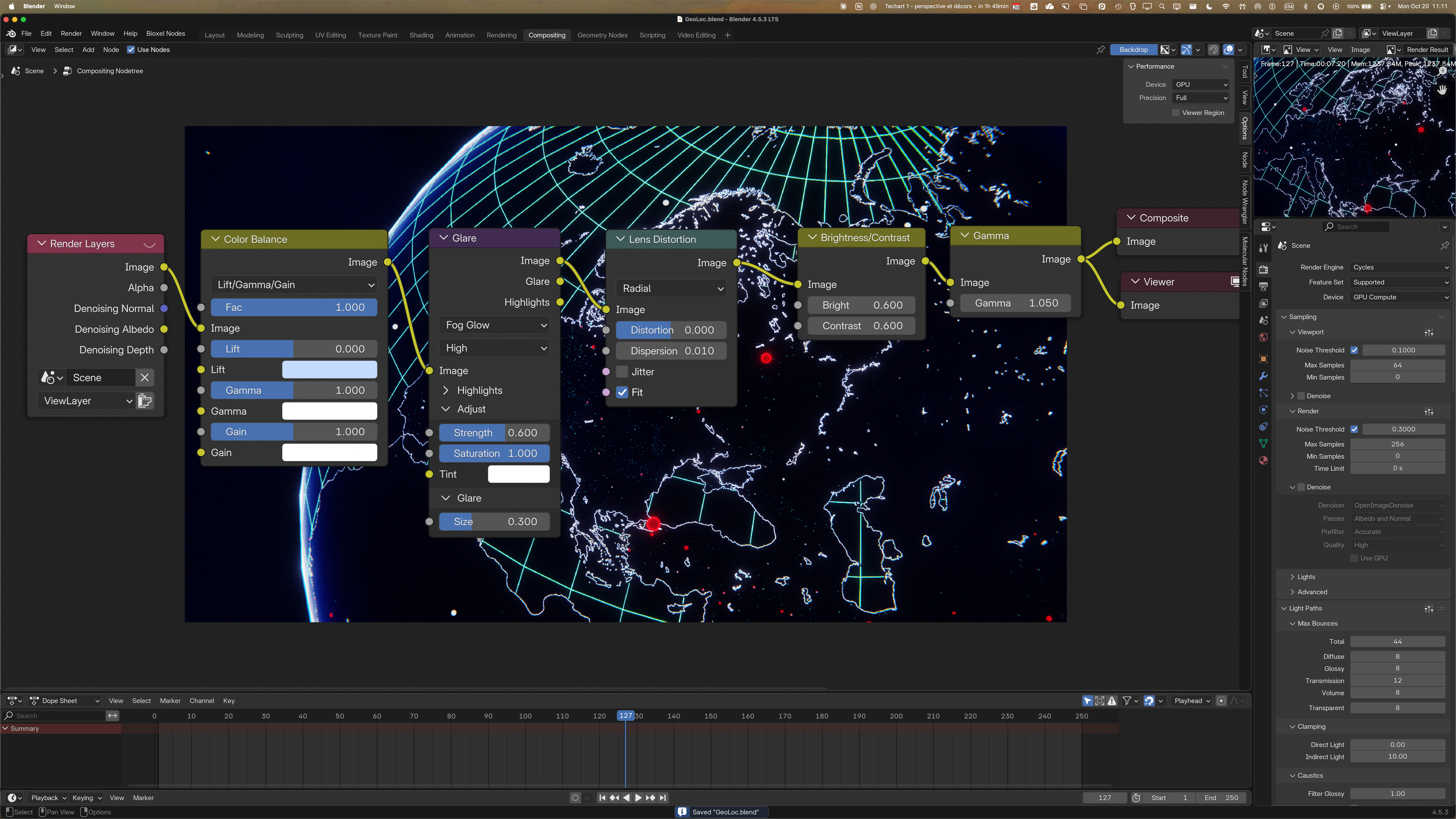Toggle Render Noise Threshold checkbox
The height and width of the screenshot is (819, 1456).
(x=1354, y=429)
